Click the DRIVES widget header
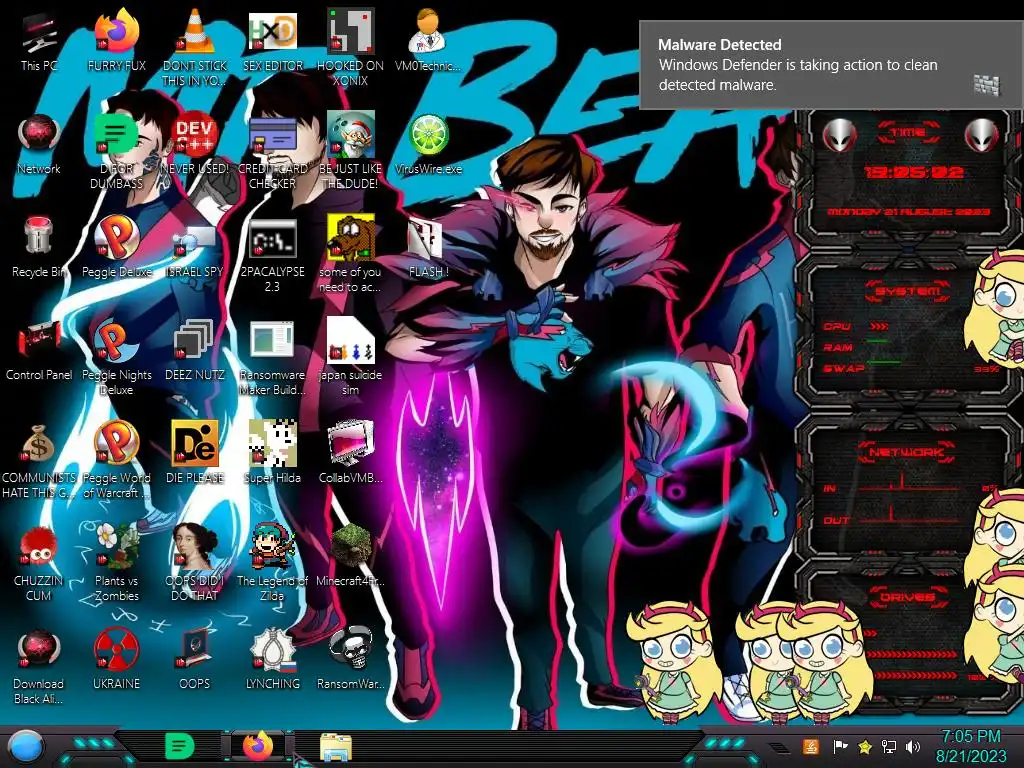This screenshot has width=1024, height=768. point(907,596)
